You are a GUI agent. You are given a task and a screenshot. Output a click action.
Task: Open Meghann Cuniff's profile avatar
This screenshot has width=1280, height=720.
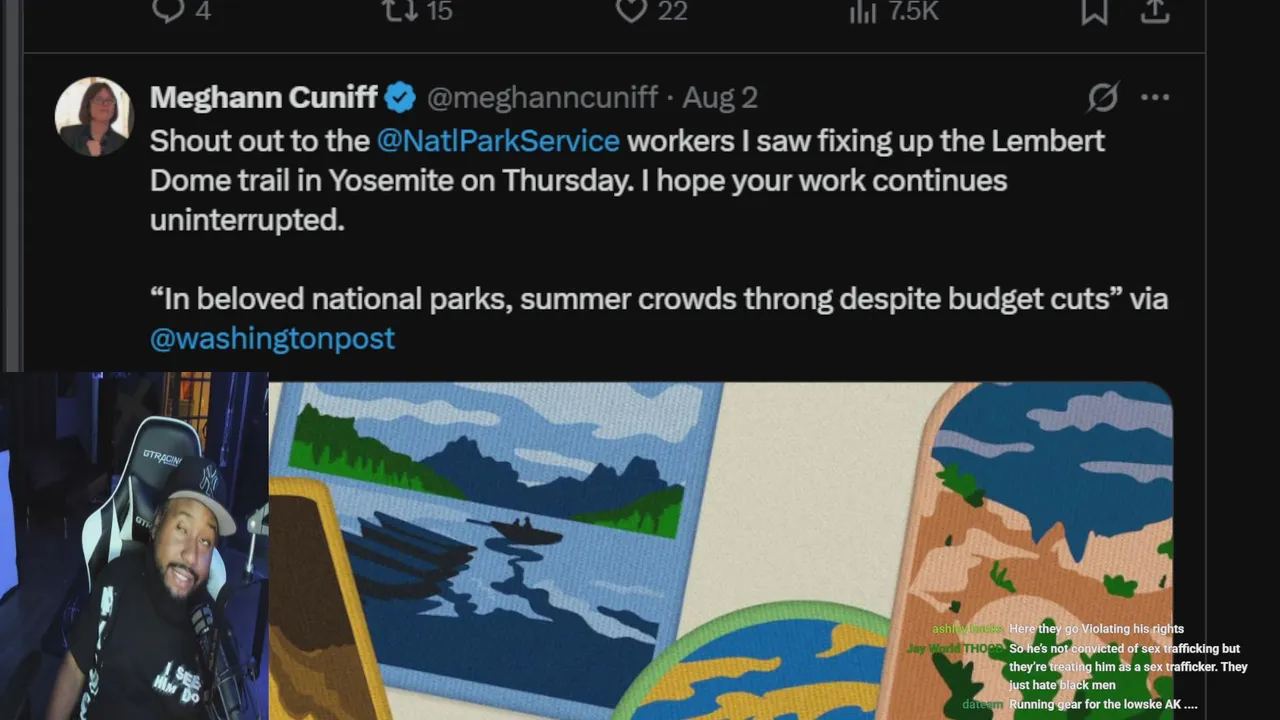click(94, 116)
